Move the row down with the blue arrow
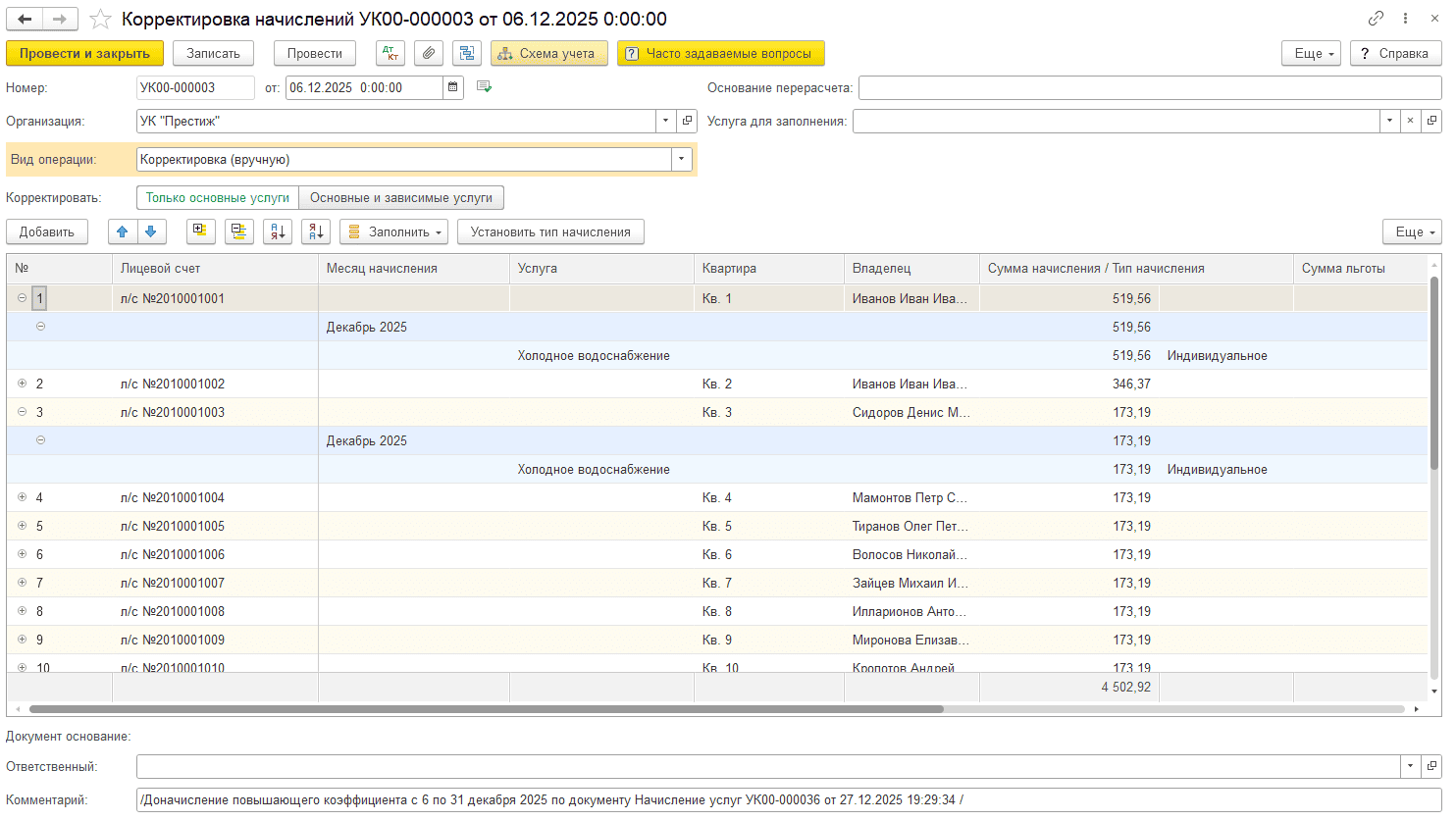 [x=151, y=232]
